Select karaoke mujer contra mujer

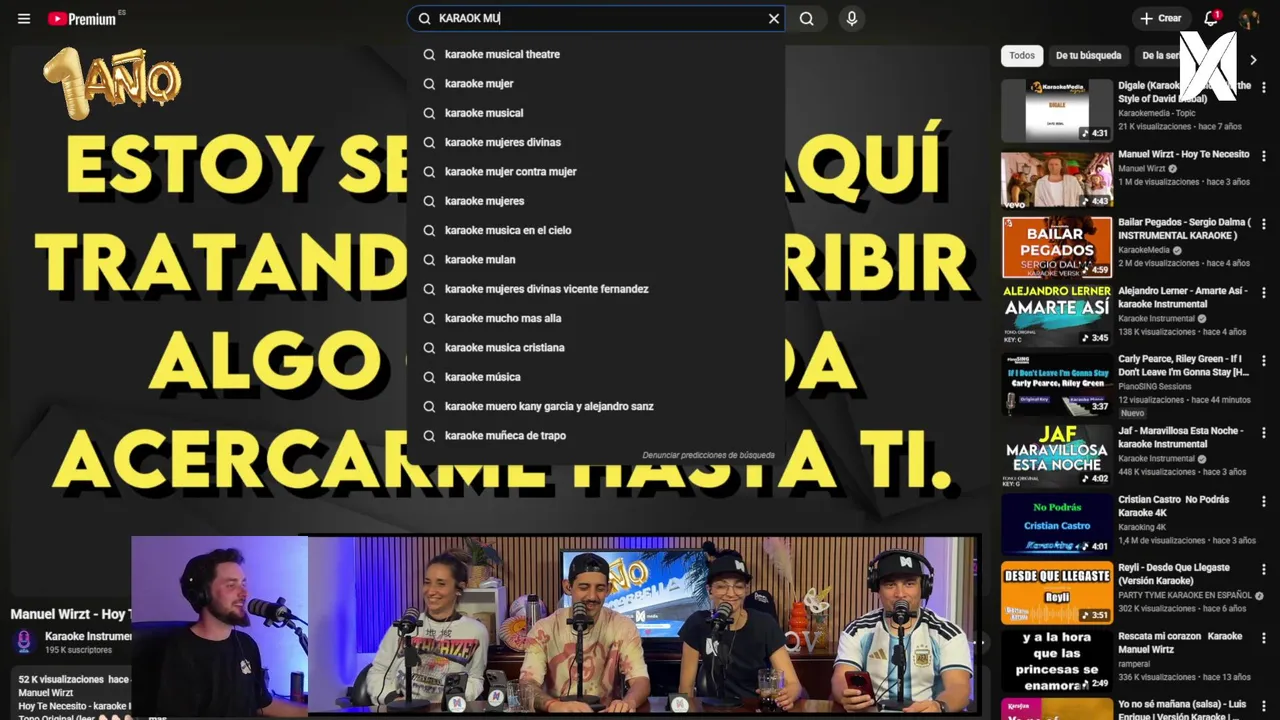pos(596,171)
